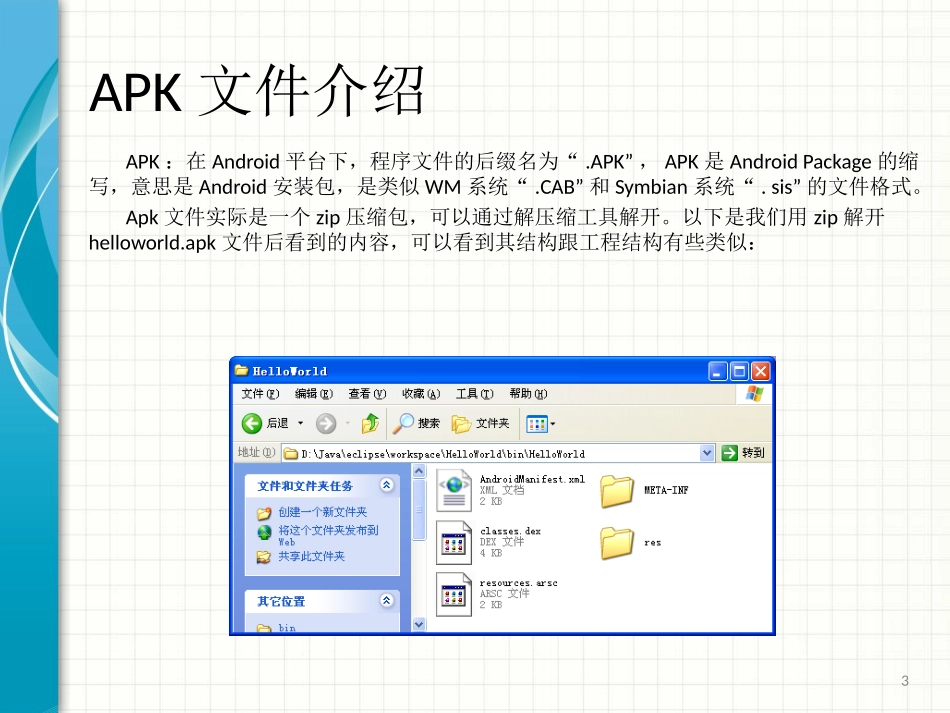
Task: Click the resources.arsc file name
Action: pos(519,583)
